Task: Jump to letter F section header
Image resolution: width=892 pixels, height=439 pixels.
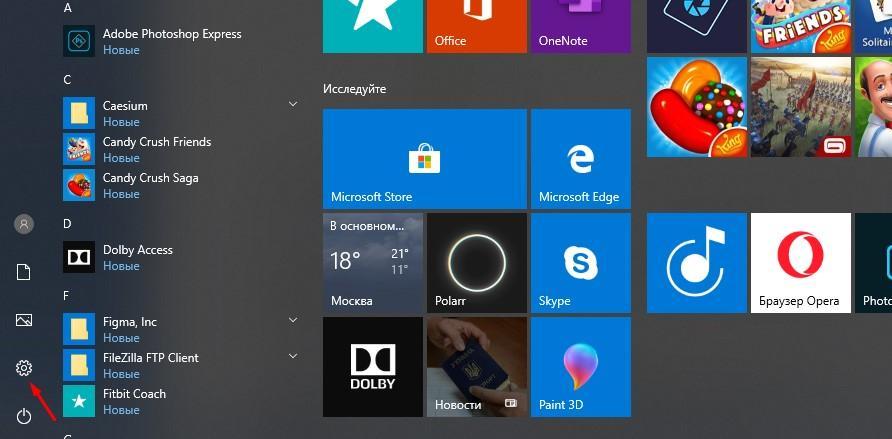Action: [x=67, y=296]
